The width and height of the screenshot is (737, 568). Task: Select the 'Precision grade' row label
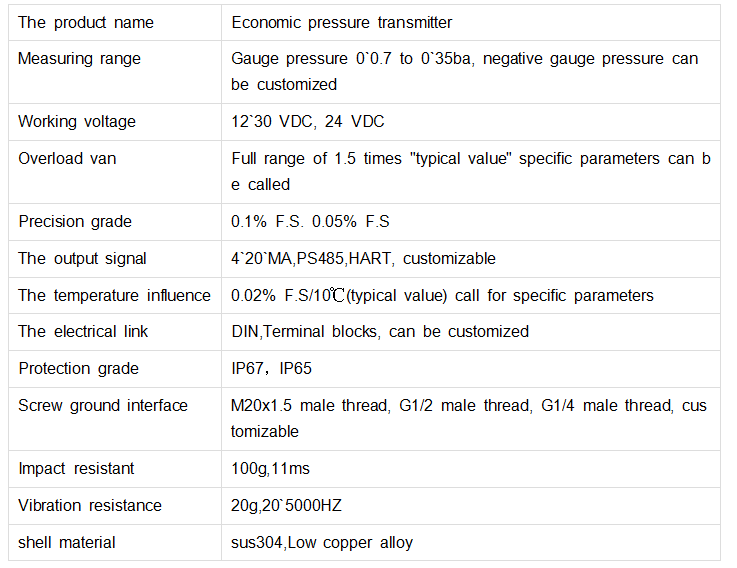pos(75,221)
